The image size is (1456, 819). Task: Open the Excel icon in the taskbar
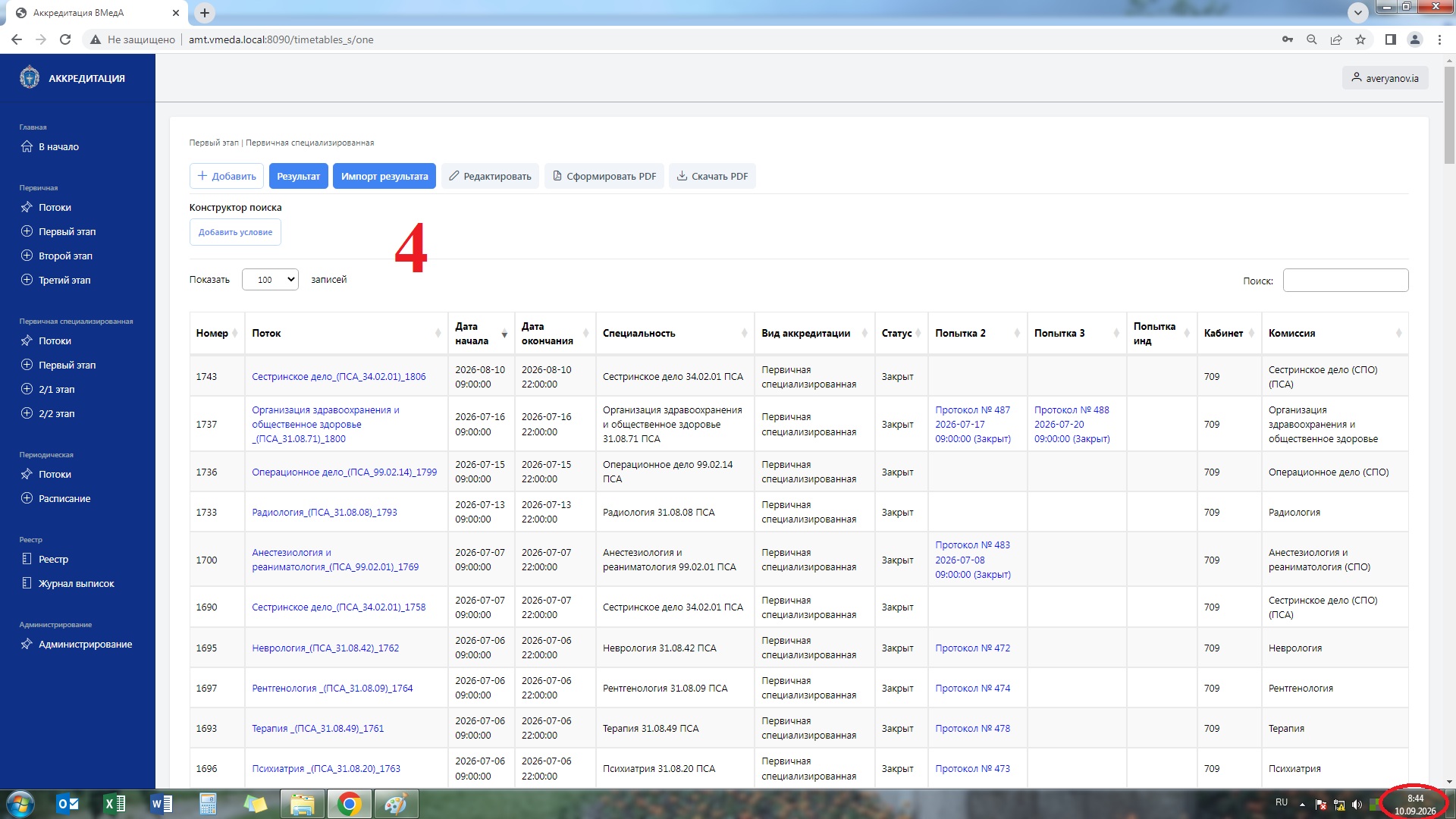coord(115,804)
